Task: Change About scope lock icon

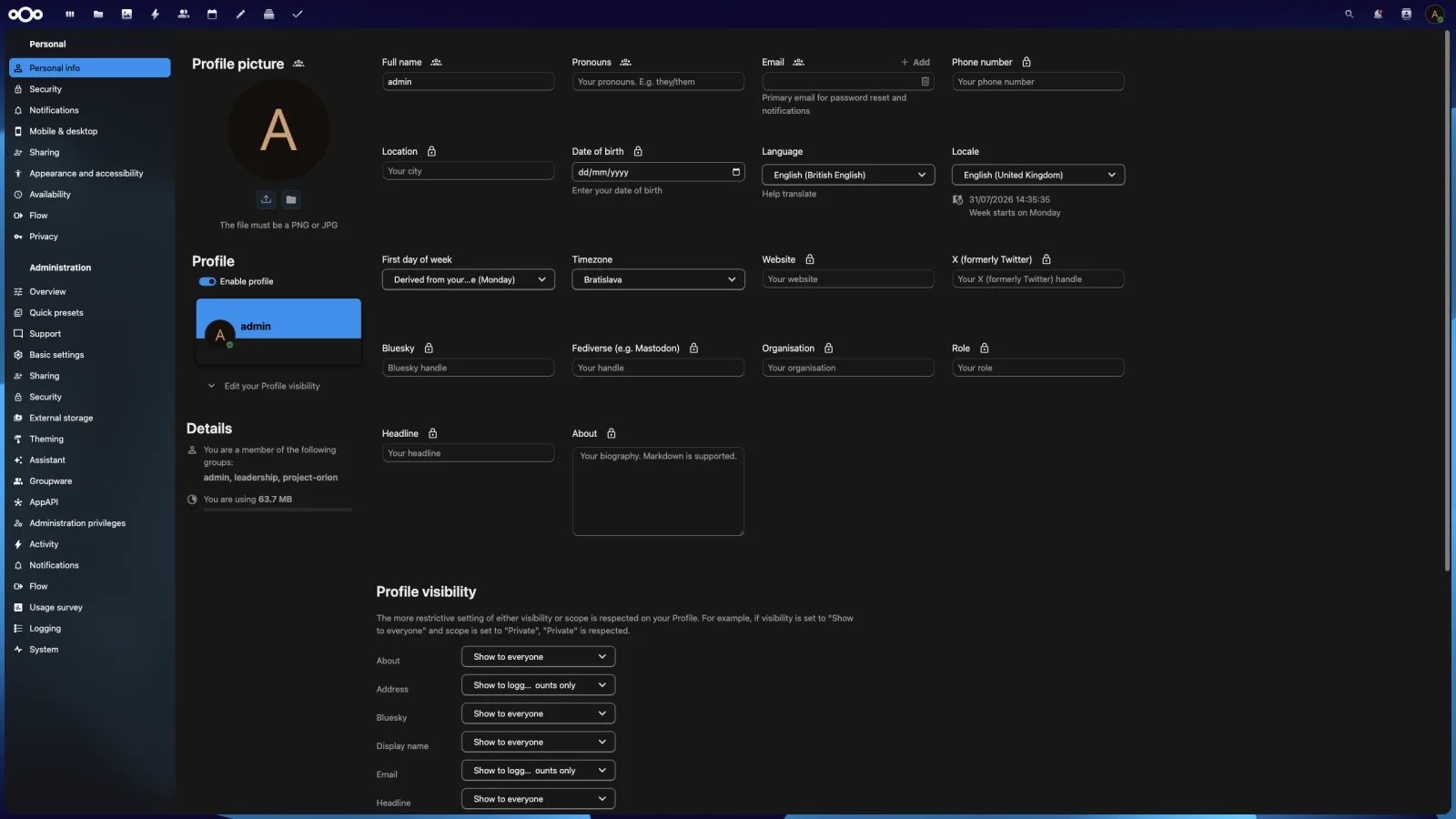Action: (x=612, y=433)
